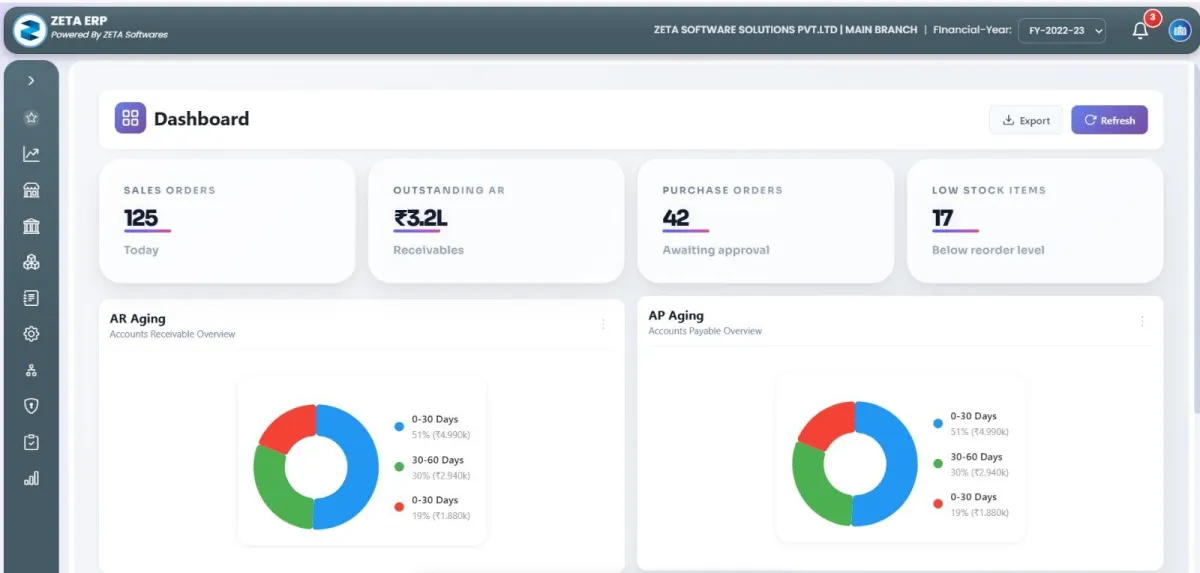This screenshot has height=573, width=1200.
Task: Click red legend dot in AP Aging
Action: (x=937, y=504)
